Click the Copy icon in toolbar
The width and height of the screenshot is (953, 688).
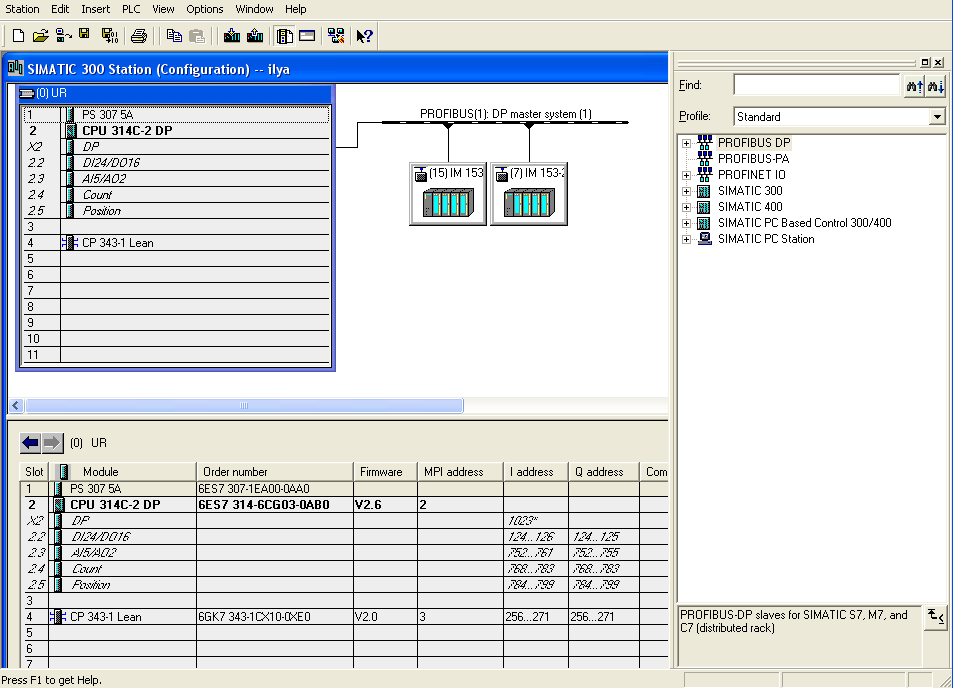tap(174, 36)
